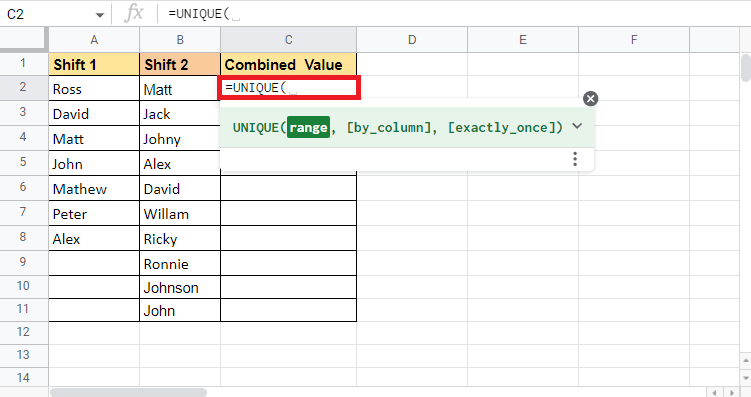Select column A header
The image size is (751, 397).
point(94,40)
